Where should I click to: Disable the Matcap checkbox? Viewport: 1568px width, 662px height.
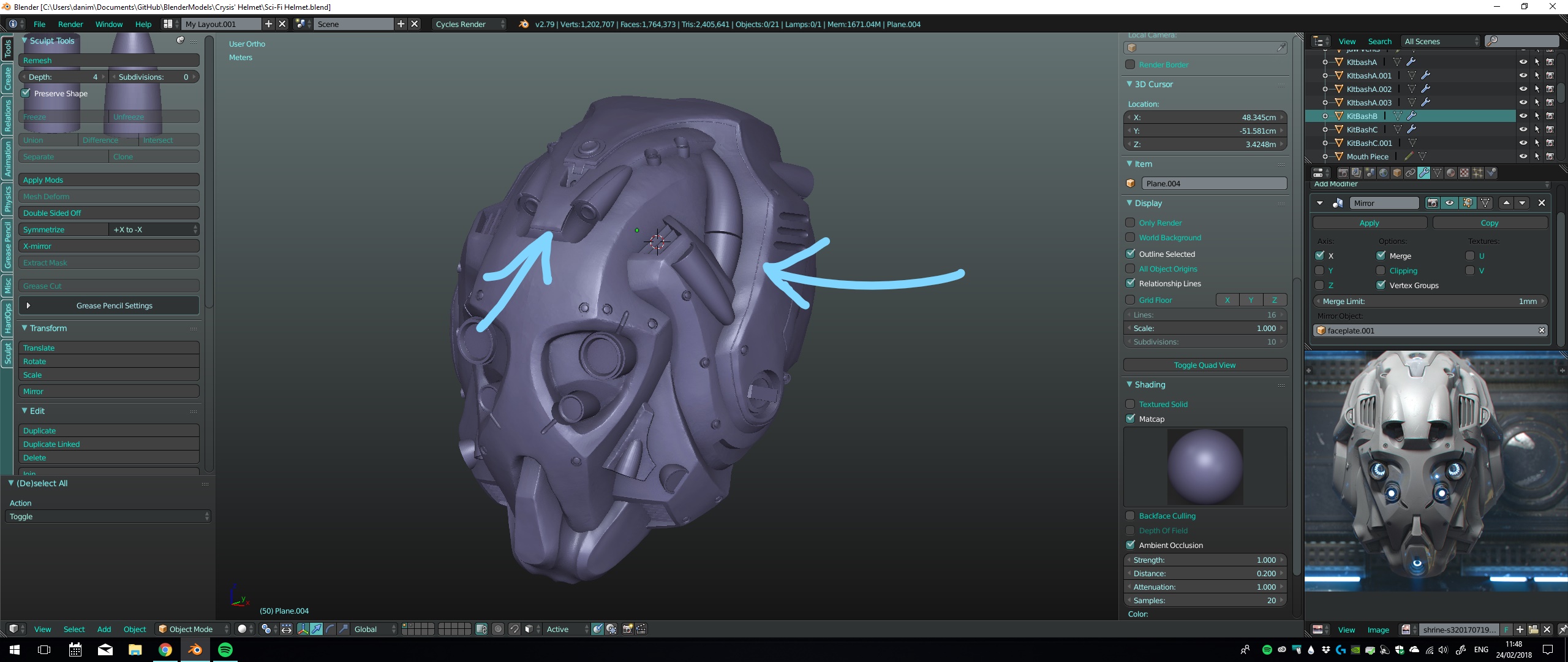point(1131,419)
